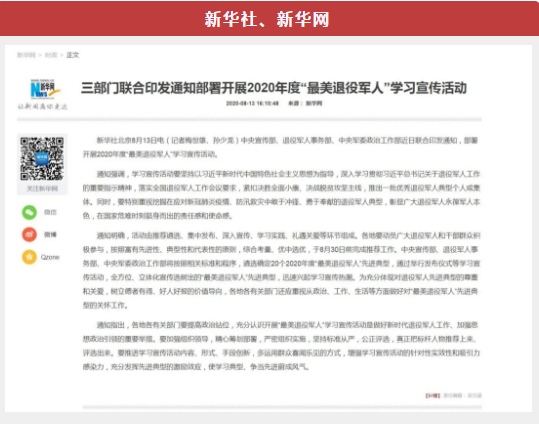Click the paragraph starting 通知明确
This screenshot has width=539, height=424.
[281, 270]
